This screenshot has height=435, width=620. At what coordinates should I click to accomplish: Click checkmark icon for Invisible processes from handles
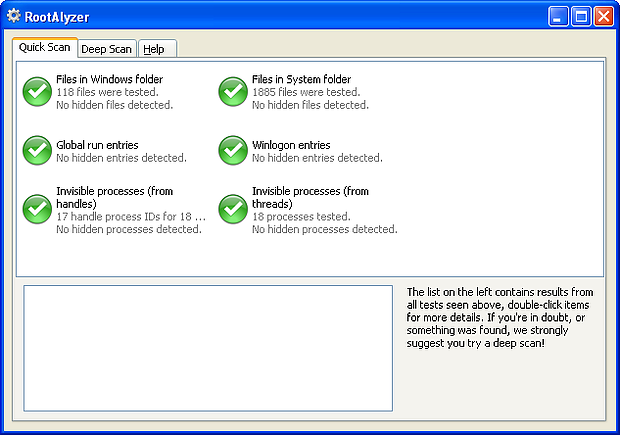[x=37, y=209]
